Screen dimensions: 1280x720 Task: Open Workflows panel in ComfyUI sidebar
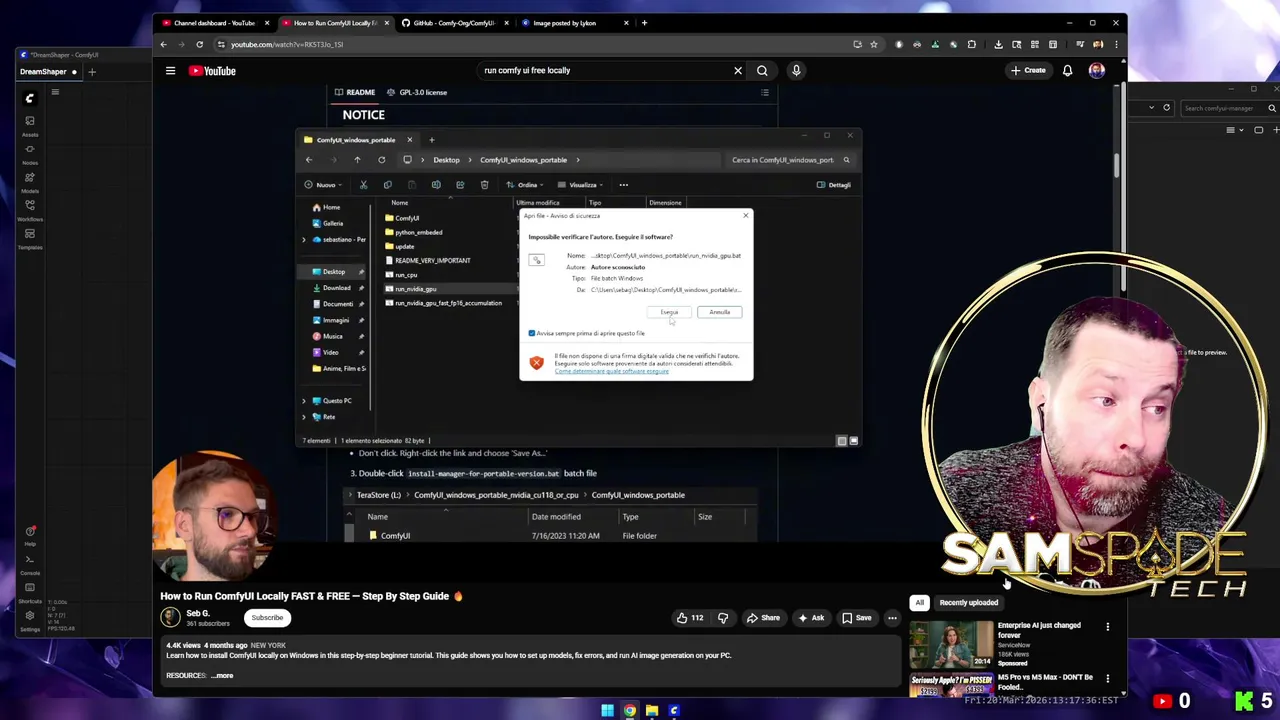[30, 209]
